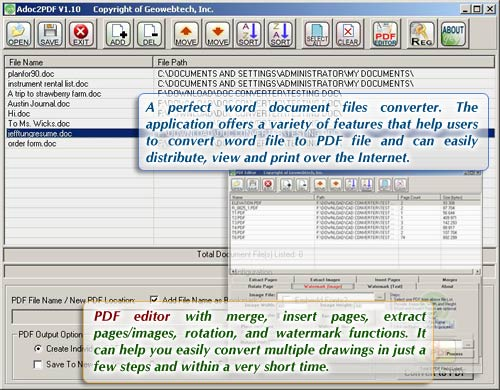Select order form.doc file
Screen dimensions: 500x390
[32, 144]
